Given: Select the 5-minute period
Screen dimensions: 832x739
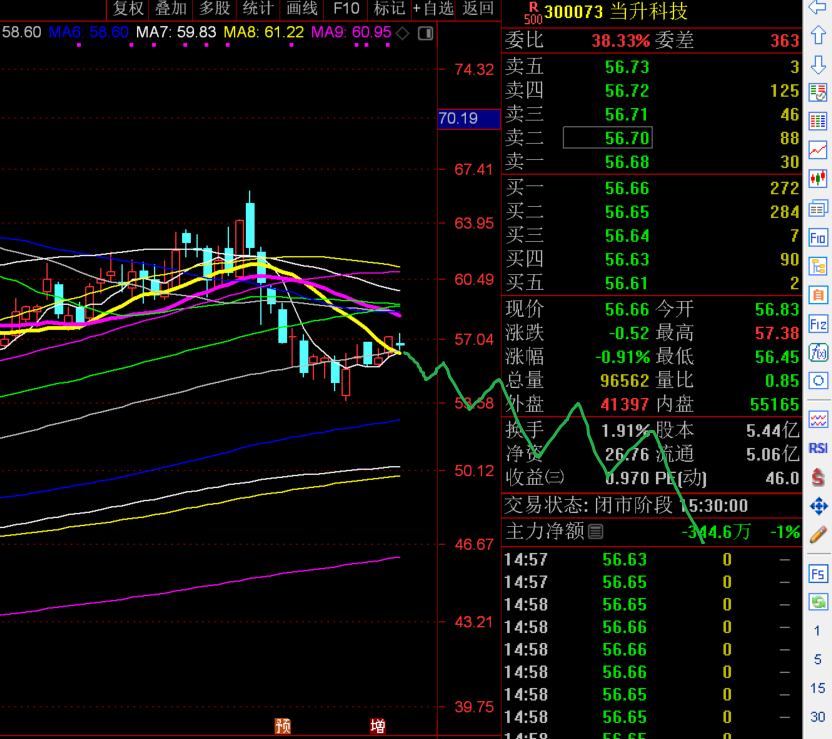Looking at the screenshot, I should click(817, 659).
